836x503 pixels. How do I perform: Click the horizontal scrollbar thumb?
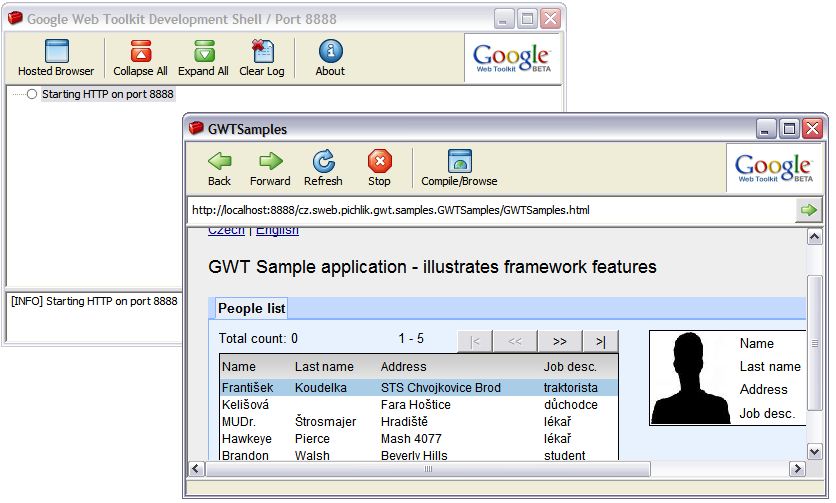(x=428, y=469)
